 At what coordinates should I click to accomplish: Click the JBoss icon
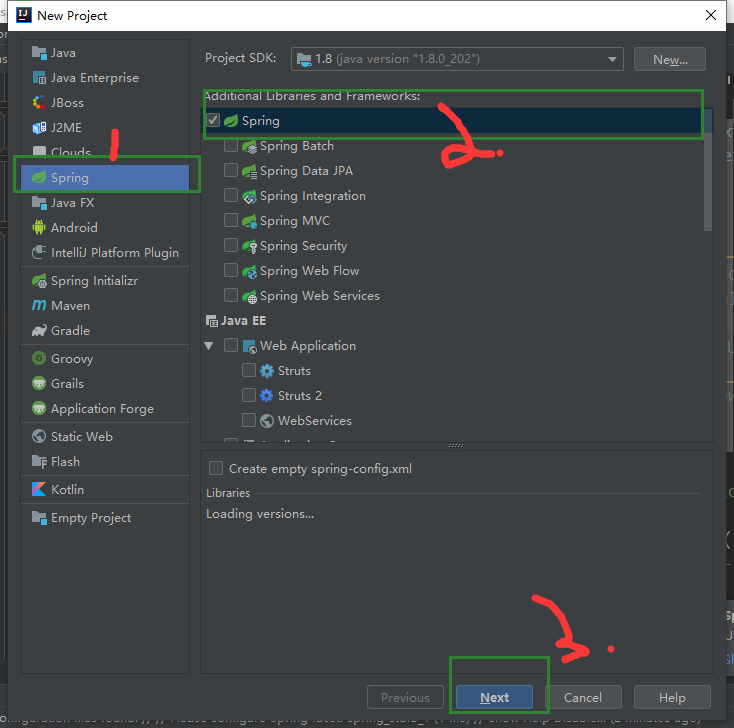click(x=39, y=103)
